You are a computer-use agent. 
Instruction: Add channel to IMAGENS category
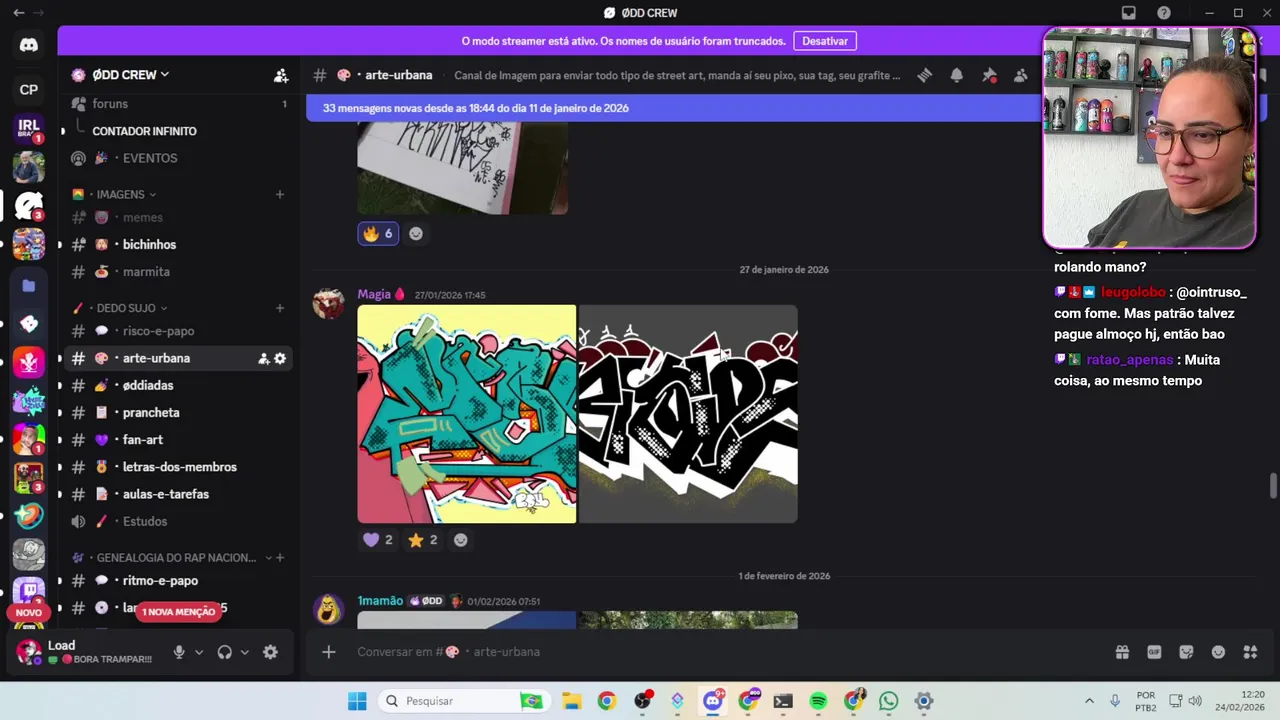280,194
